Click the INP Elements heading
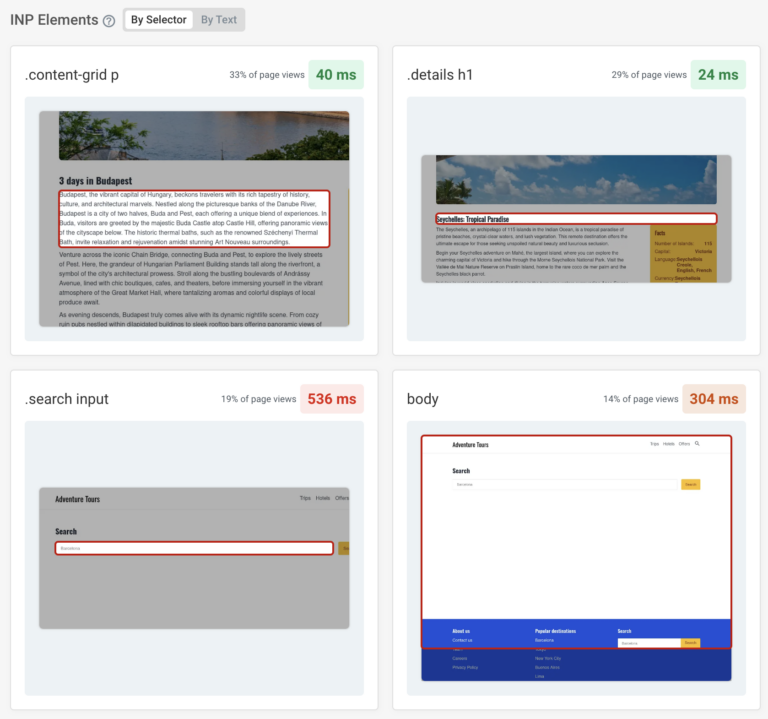 click(x=54, y=20)
